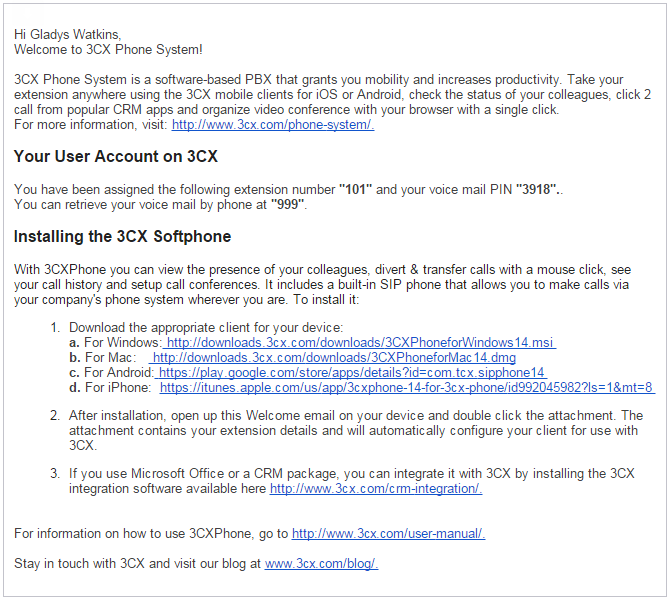Click '3CX Phone System is a software-based PBX' text
Image resolution: width=672 pixels, height=600 pixels.
pyautogui.click(x=143, y=80)
